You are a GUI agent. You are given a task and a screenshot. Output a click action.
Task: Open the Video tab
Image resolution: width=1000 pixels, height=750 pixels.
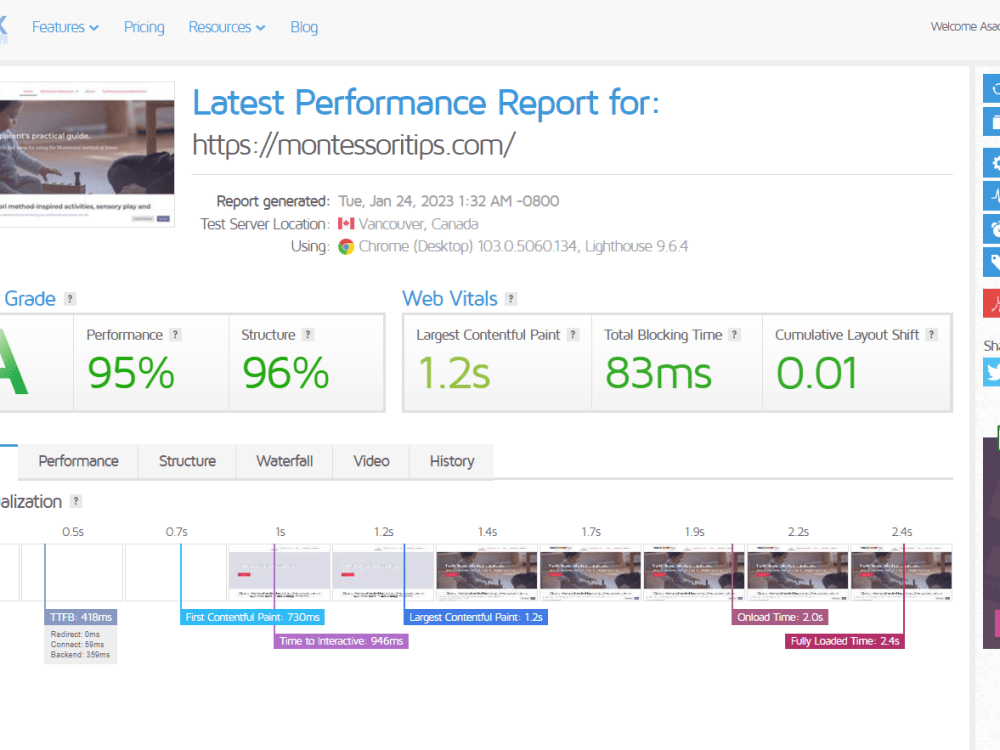click(371, 461)
